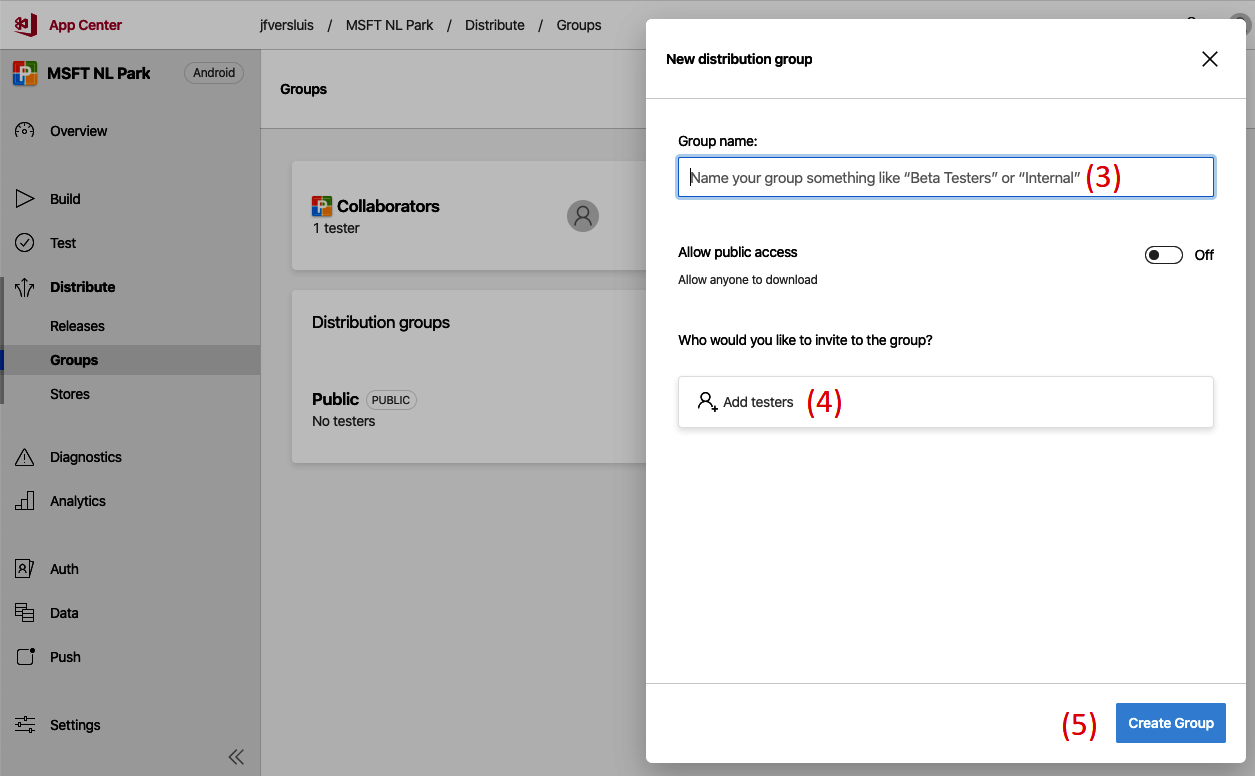Click the "Who would you like to invite" text

click(805, 340)
